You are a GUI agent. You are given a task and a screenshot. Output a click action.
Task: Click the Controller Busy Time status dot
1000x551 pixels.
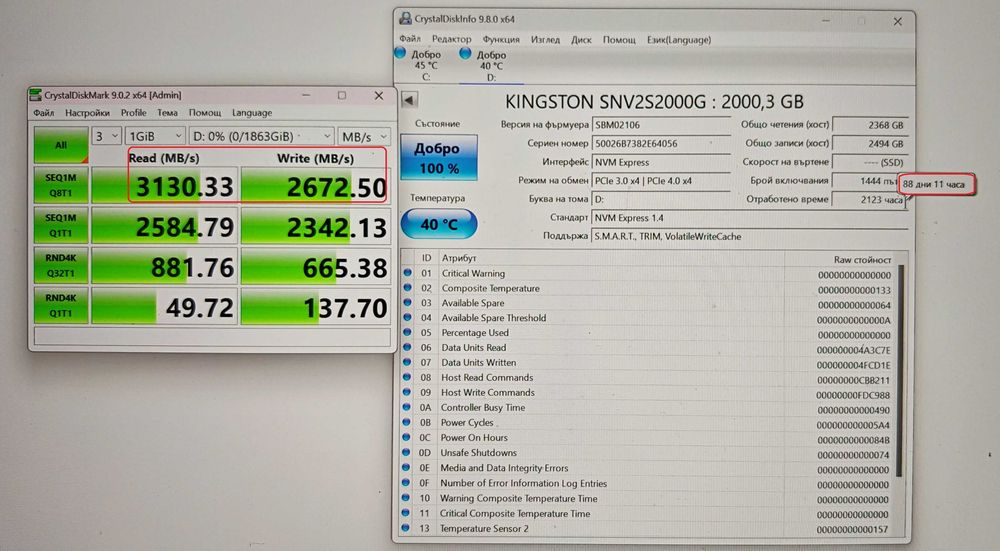pyautogui.click(x=406, y=407)
